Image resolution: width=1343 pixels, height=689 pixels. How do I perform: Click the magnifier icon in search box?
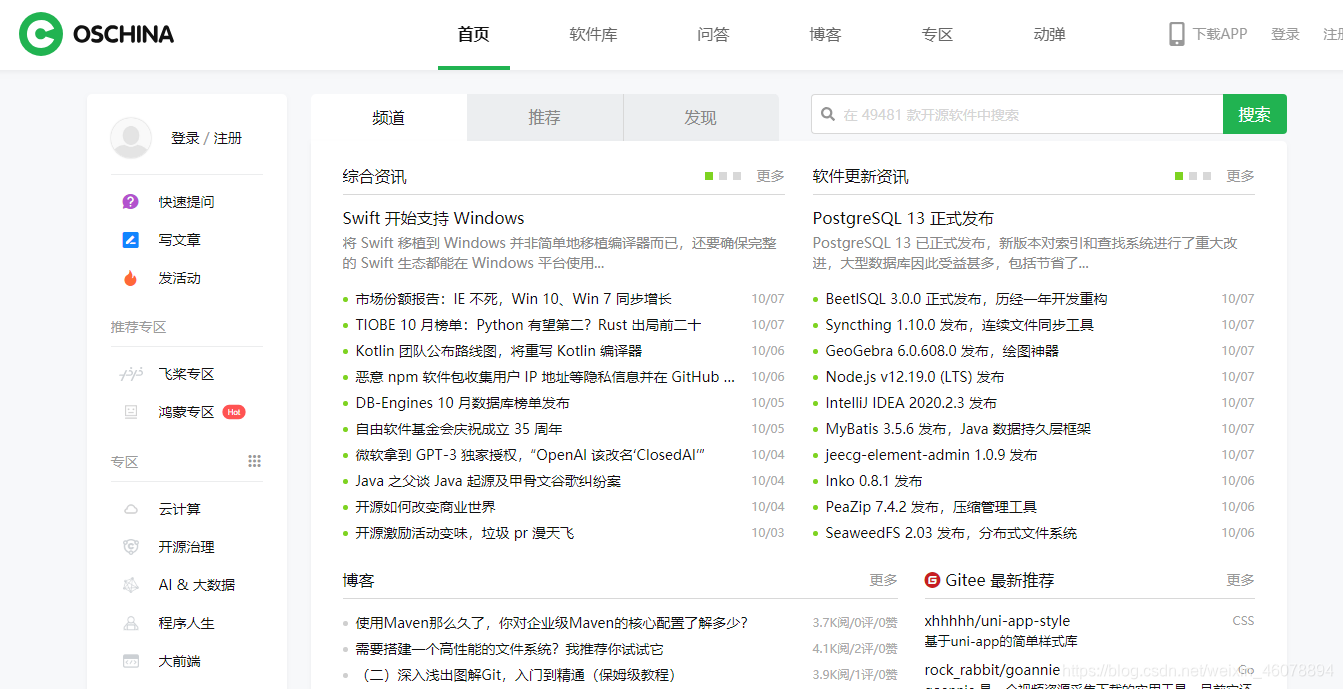click(x=828, y=114)
